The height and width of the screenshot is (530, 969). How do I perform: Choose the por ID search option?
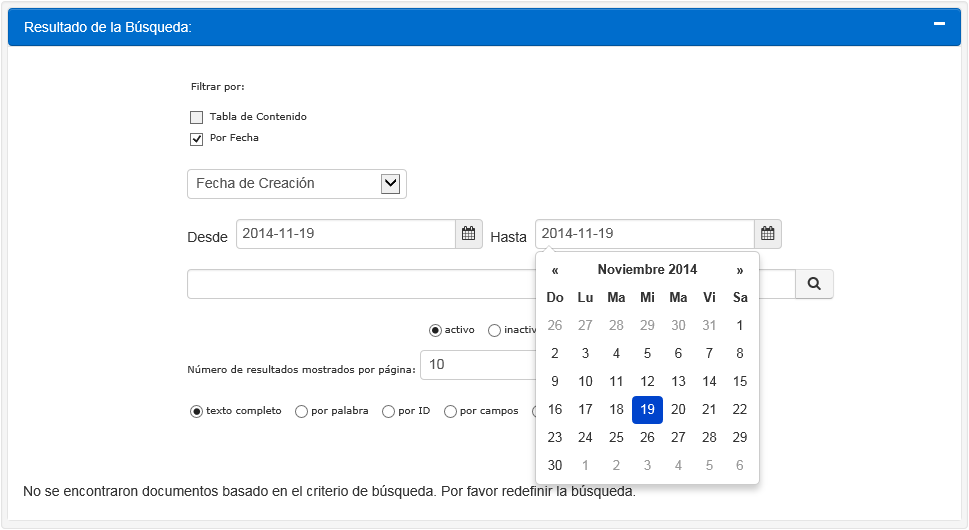pos(388,411)
